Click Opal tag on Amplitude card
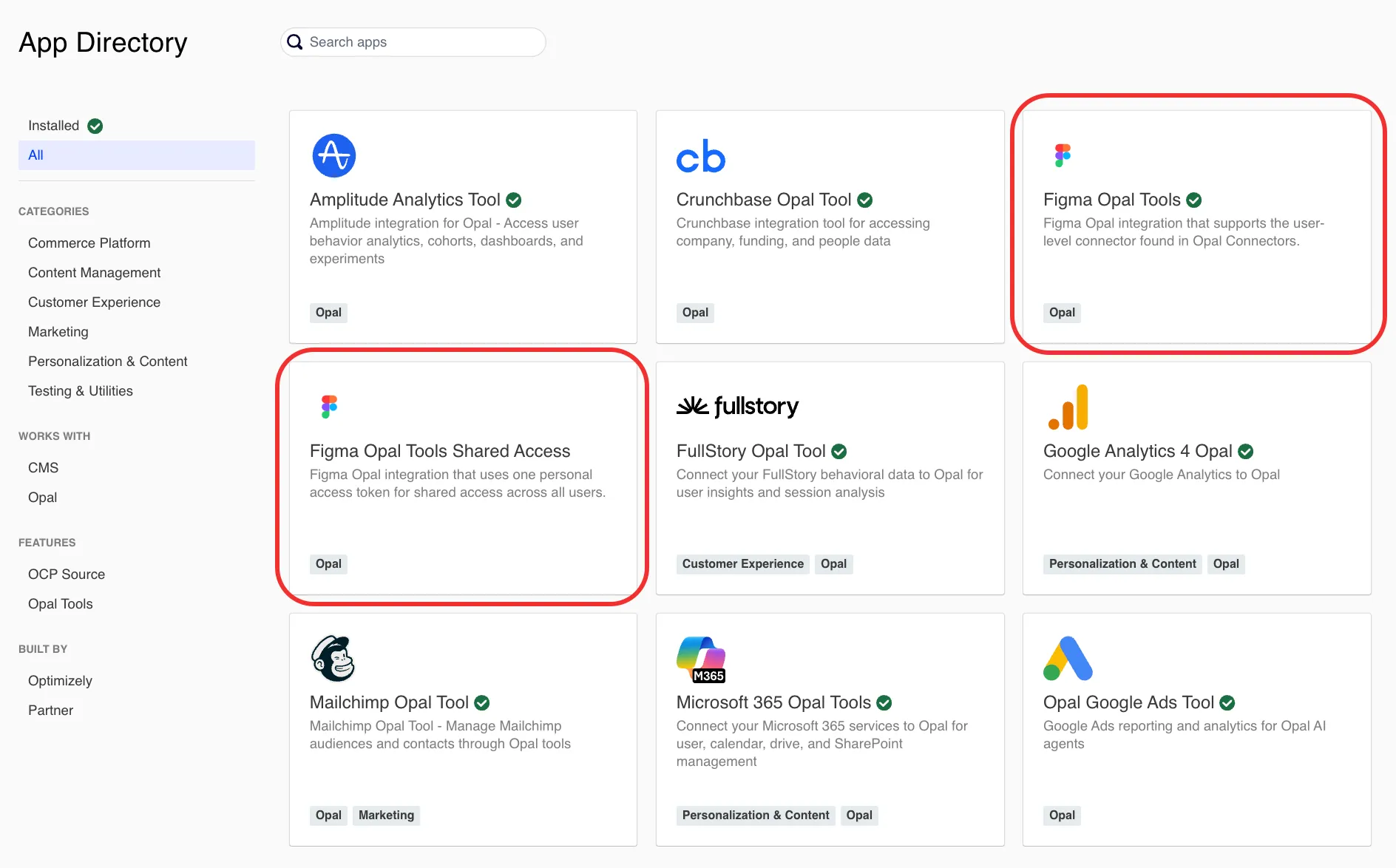This screenshot has width=1396, height=868. pos(328,313)
